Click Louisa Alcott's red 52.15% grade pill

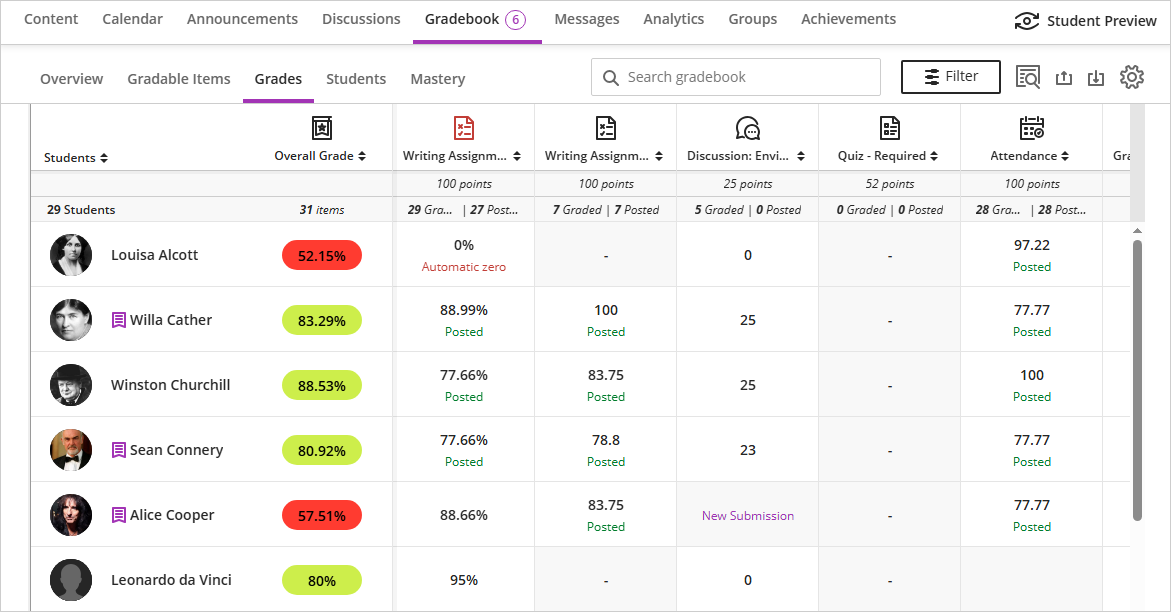[x=322, y=256]
